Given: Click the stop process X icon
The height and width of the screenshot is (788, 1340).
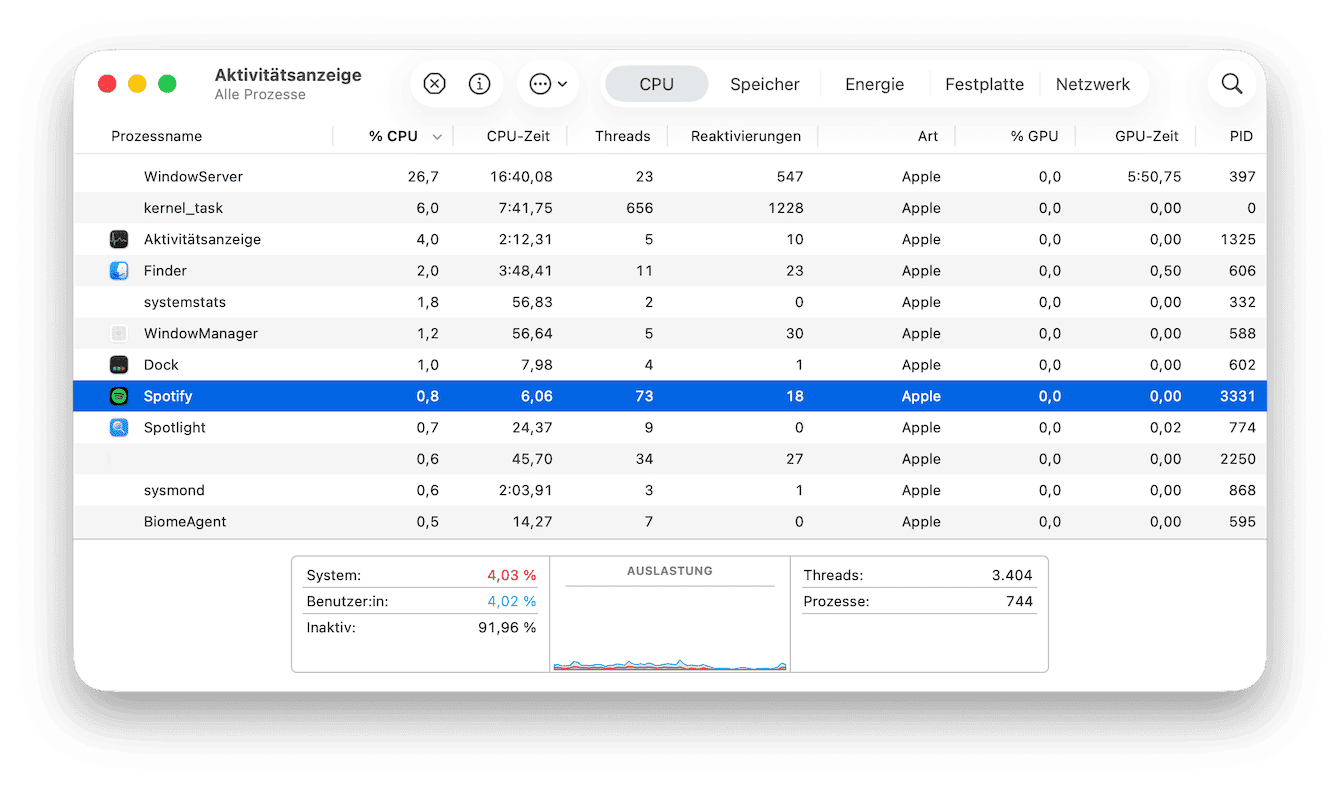Looking at the screenshot, I should coord(434,84).
